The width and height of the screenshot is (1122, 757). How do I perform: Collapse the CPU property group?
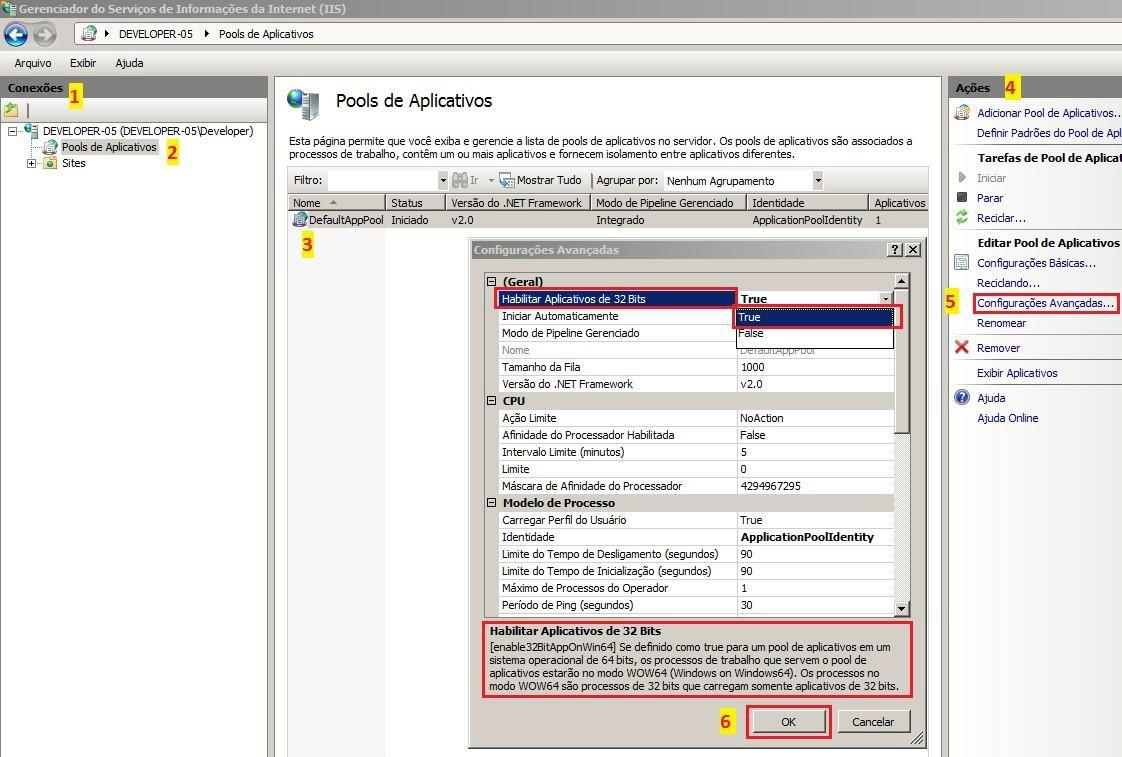(492, 401)
